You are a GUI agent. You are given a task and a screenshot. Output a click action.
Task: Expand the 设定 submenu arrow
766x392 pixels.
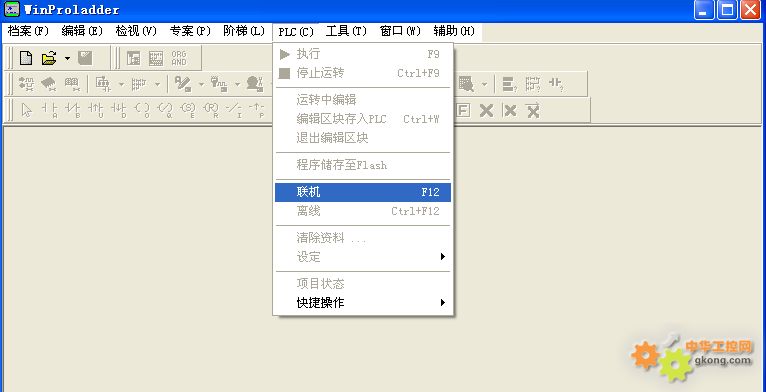(x=443, y=257)
